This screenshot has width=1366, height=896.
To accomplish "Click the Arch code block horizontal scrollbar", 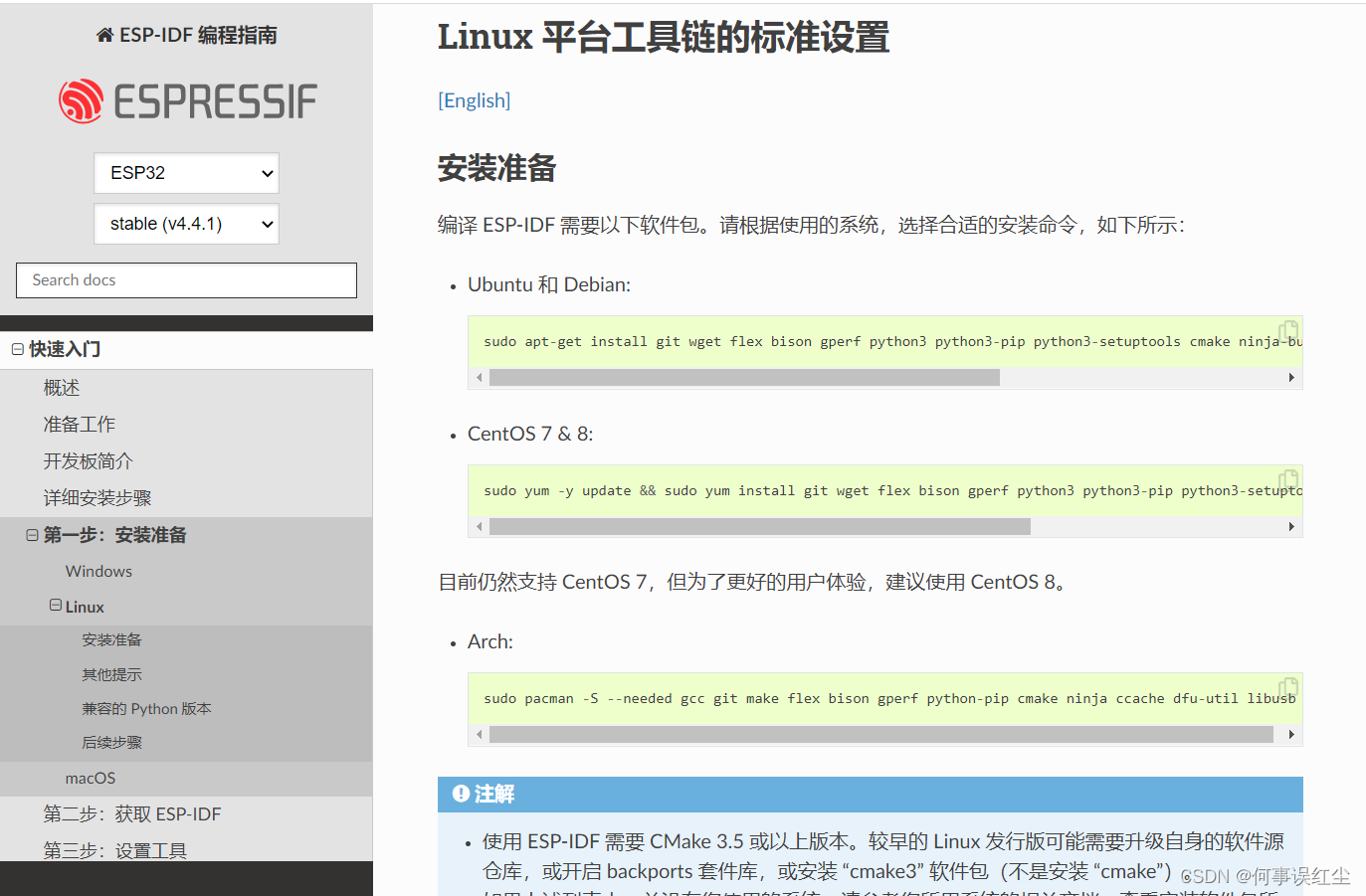I will [x=881, y=735].
